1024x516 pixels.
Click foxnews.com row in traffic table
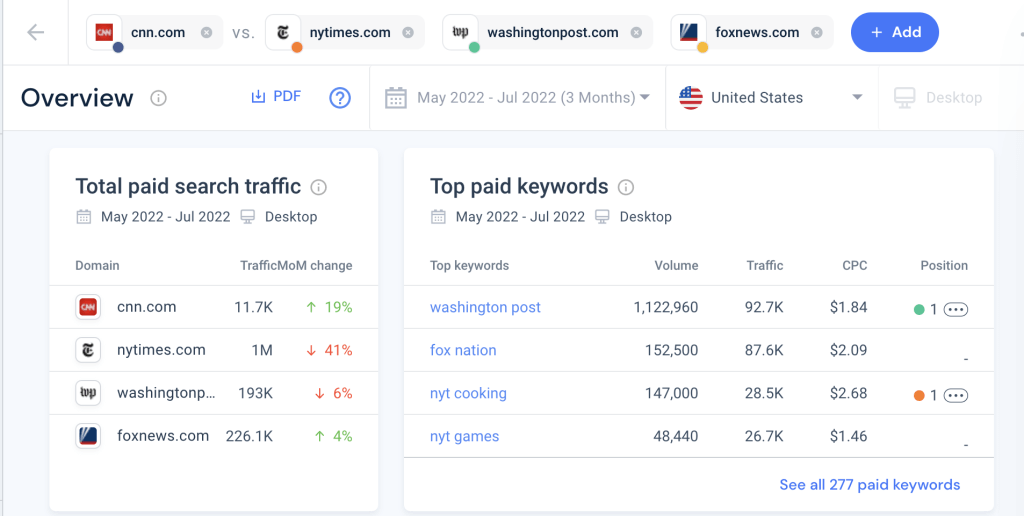(214, 436)
